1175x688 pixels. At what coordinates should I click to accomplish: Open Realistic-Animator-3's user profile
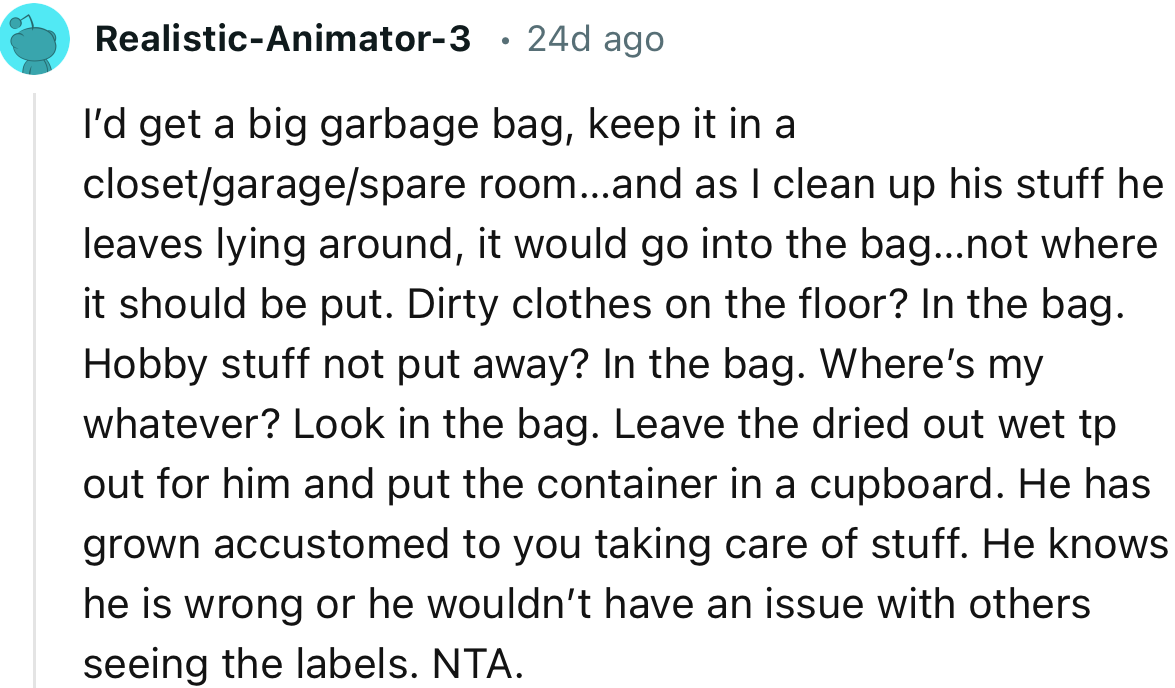[283, 40]
